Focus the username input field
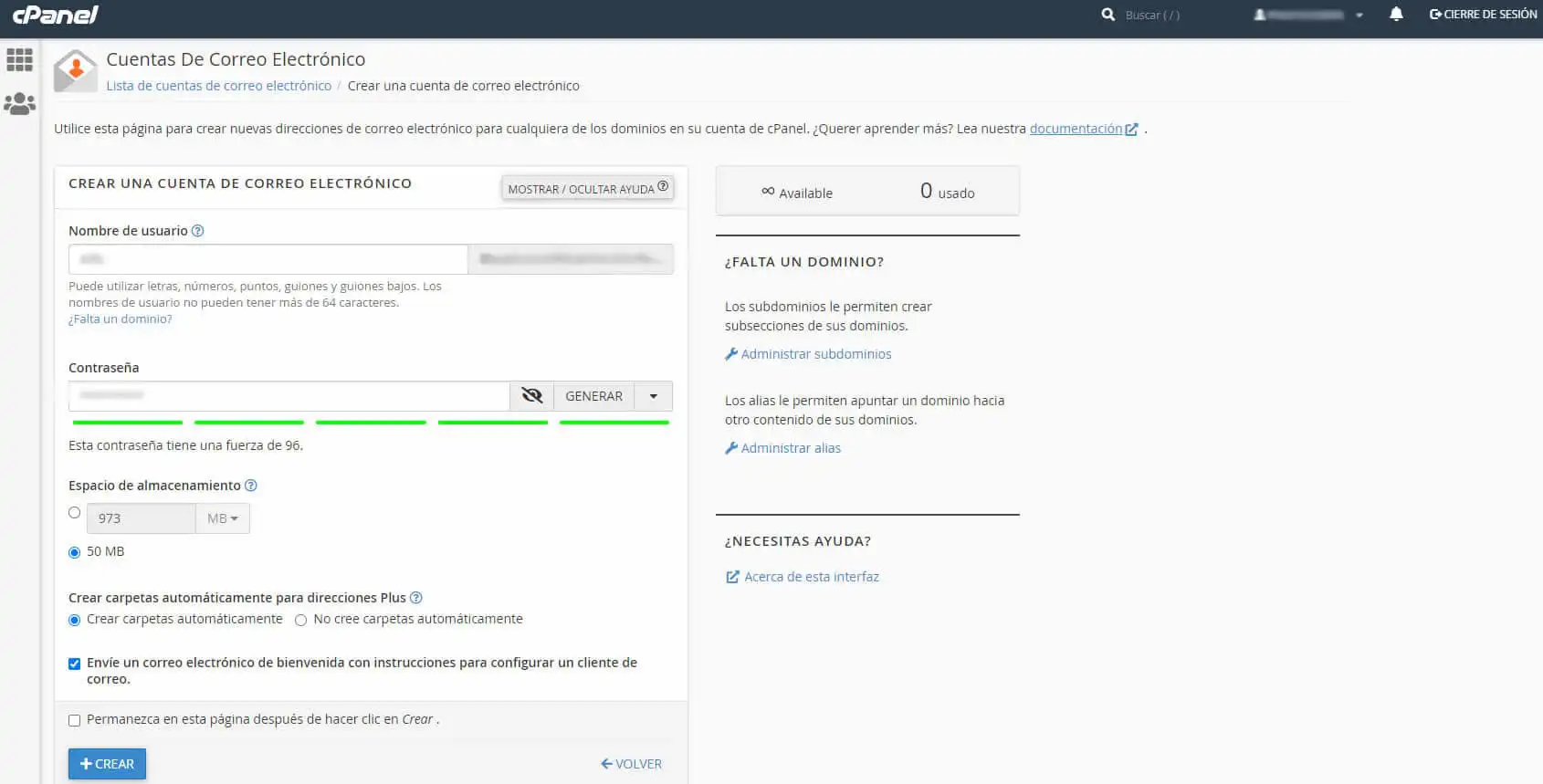This screenshot has width=1543, height=784. pos(268,259)
